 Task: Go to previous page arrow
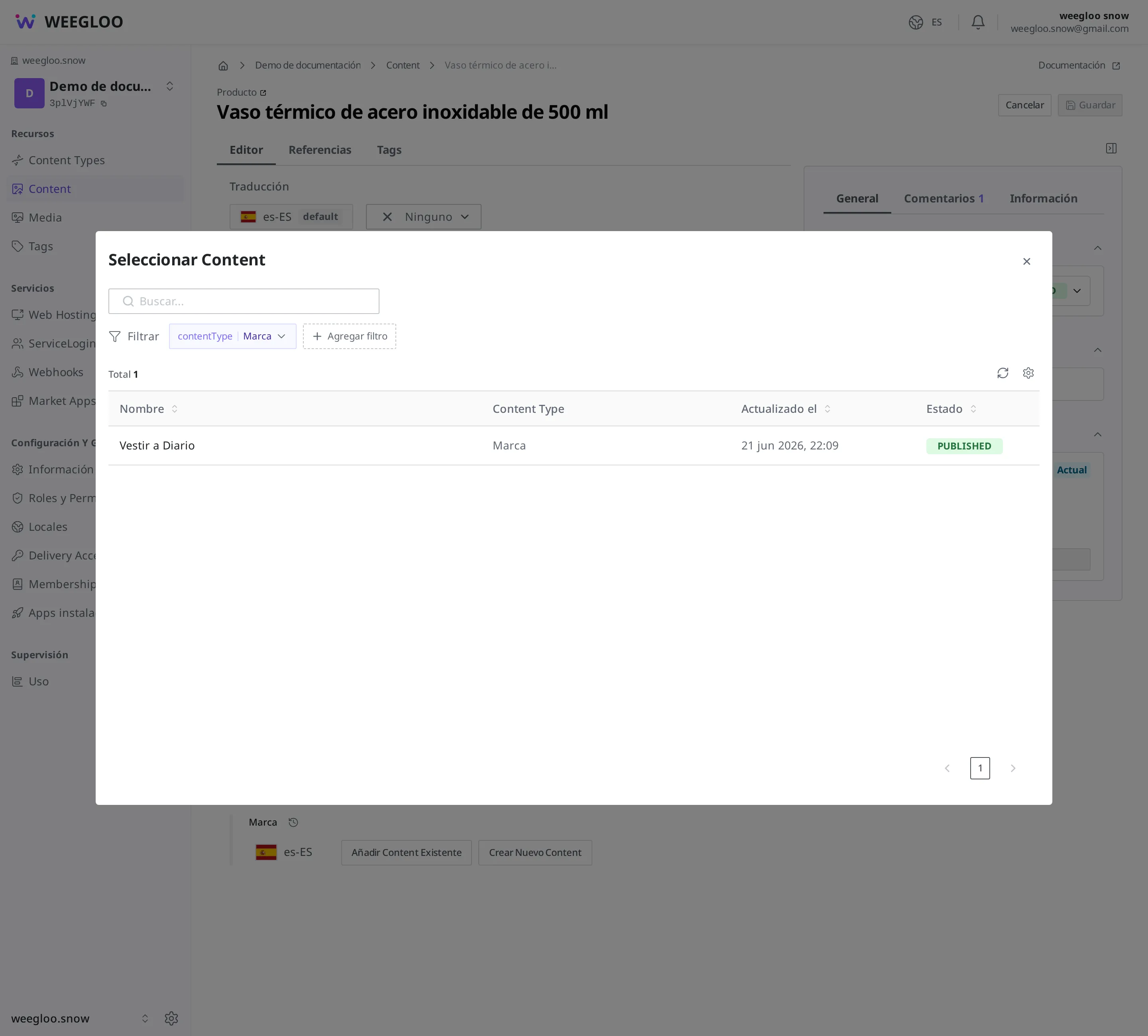(947, 769)
